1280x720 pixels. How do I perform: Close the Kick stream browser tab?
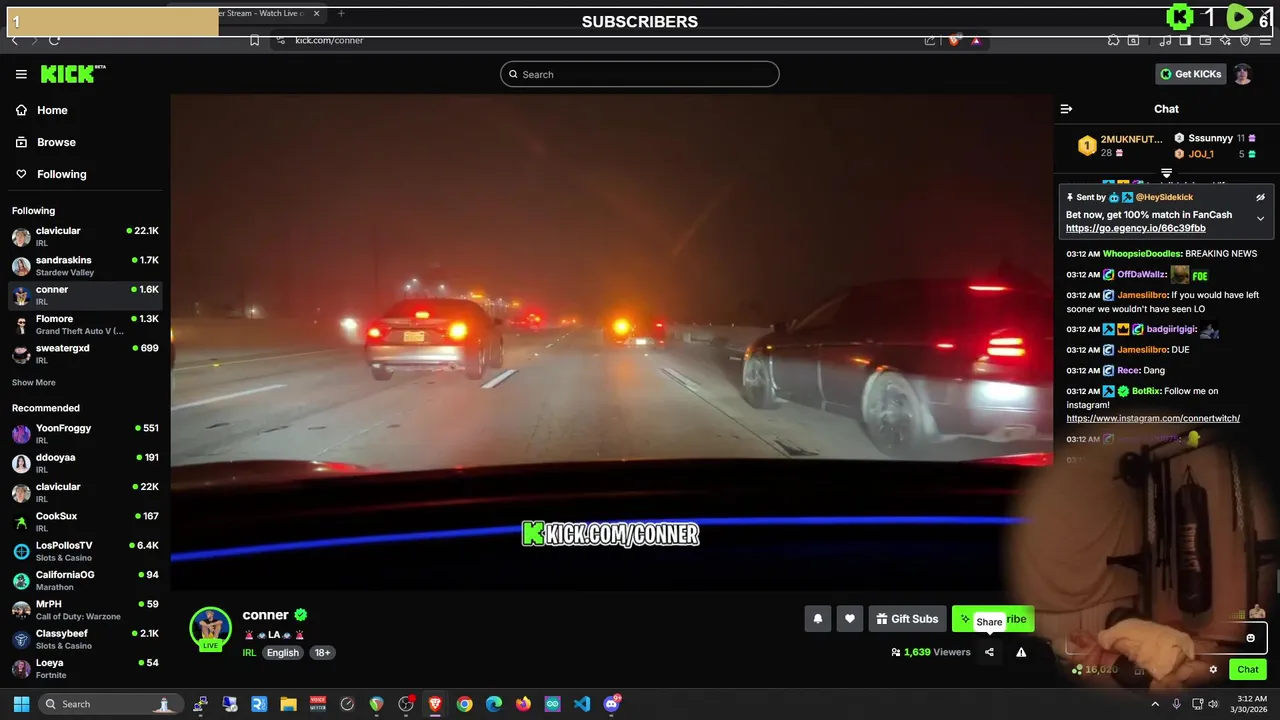click(x=317, y=13)
